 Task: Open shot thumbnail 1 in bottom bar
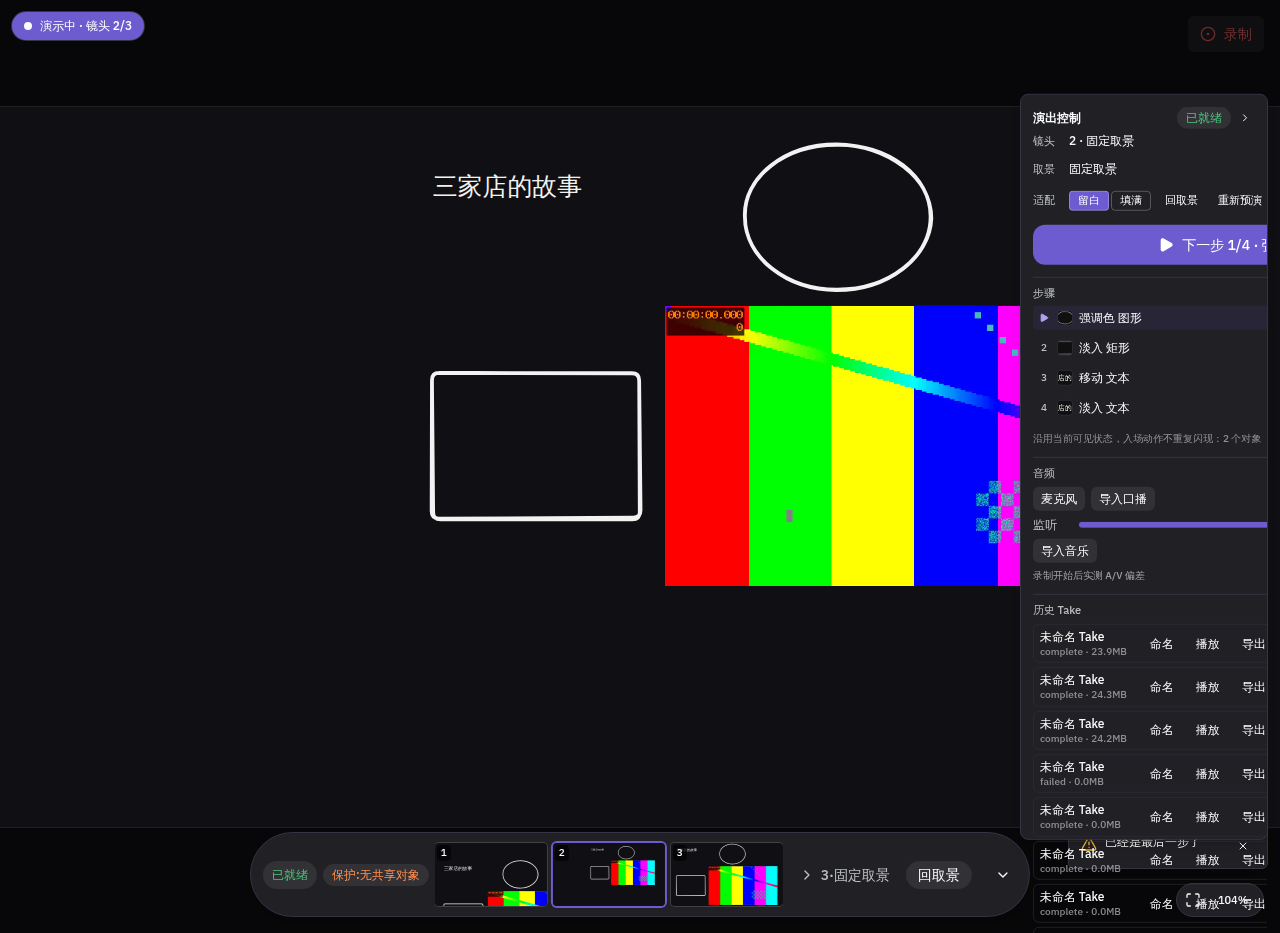(x=491, y=875)
